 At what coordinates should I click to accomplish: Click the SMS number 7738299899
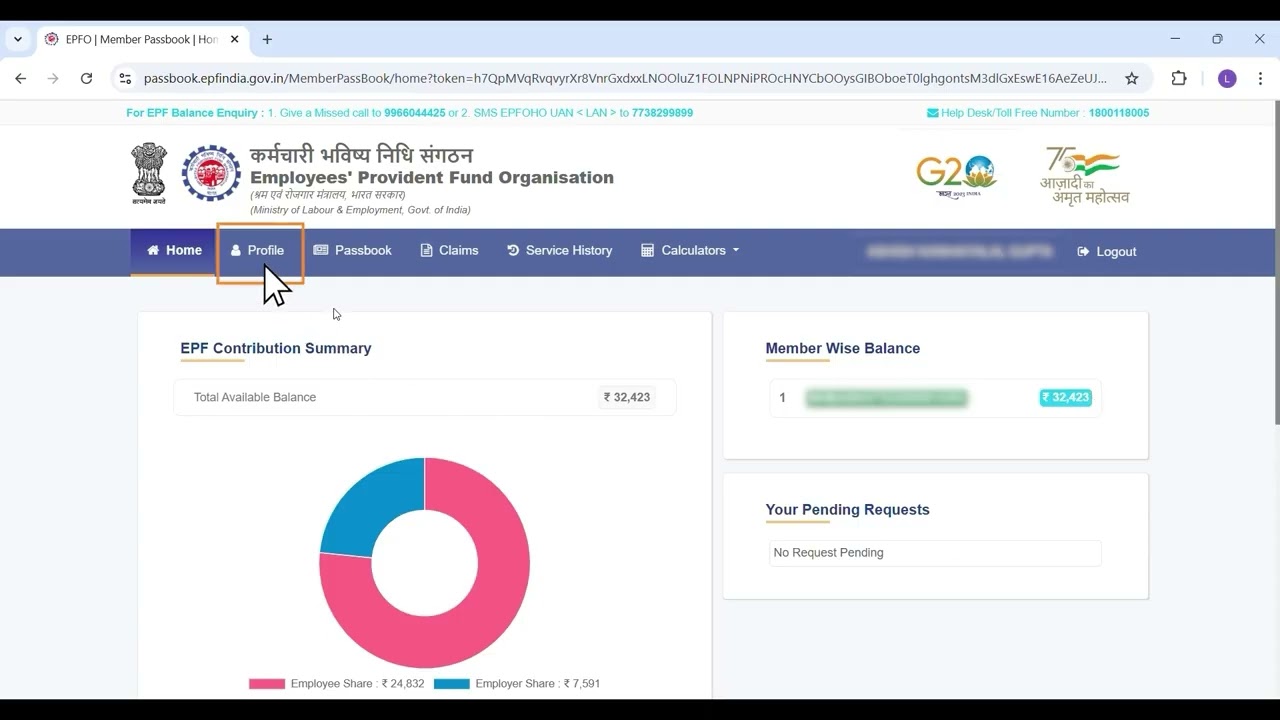pos(662,113)
